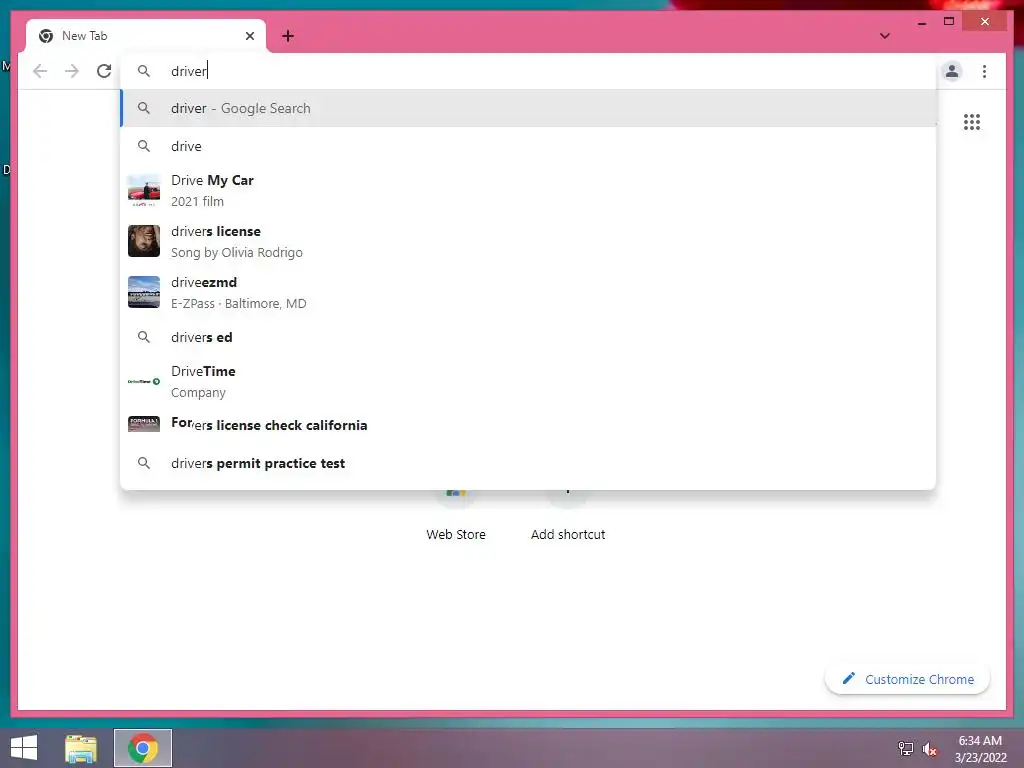
Task: Open Customize Chrome
Action: pos(908,679)
